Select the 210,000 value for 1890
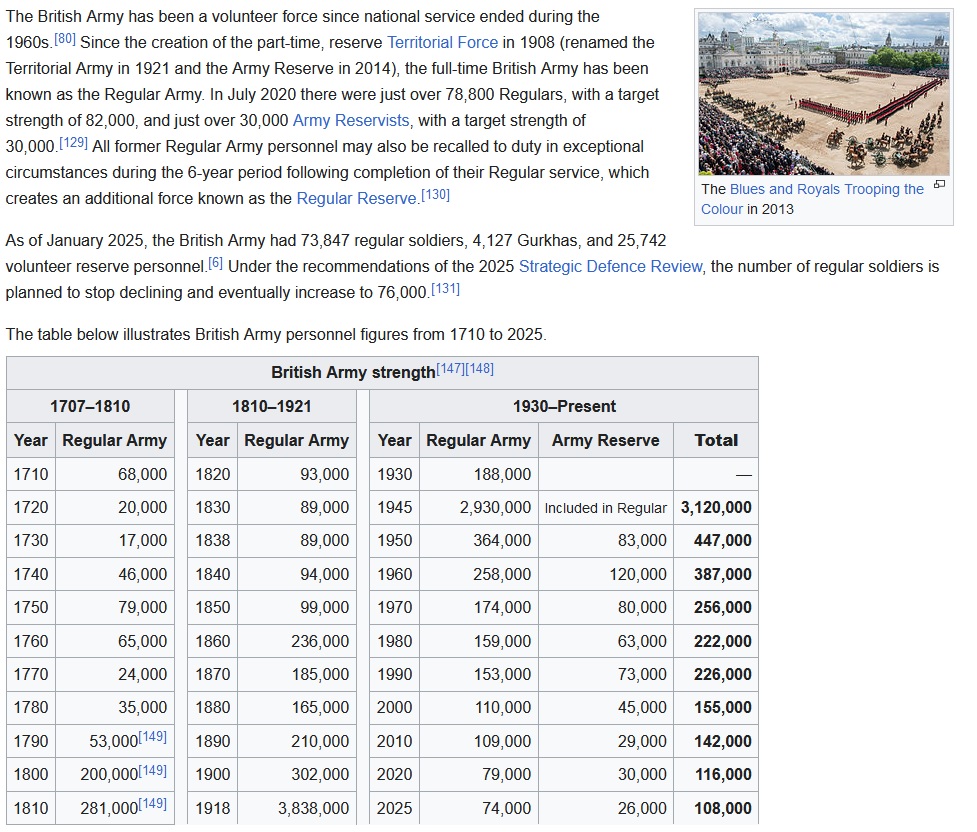The width and height of the screenshot is (977, 832). point(320,741)
